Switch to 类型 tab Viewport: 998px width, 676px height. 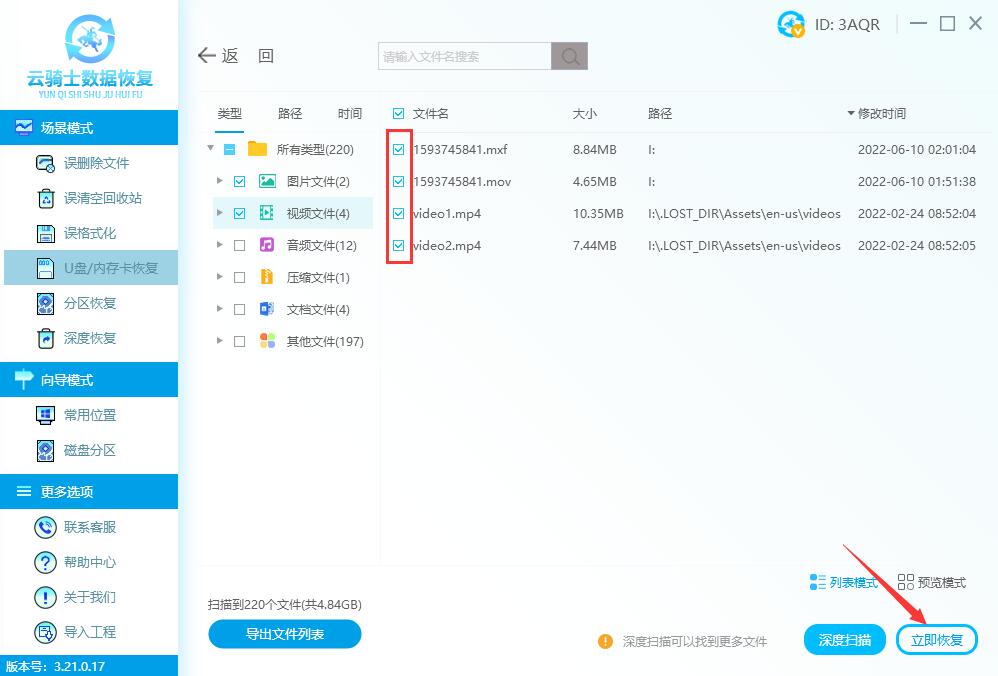pos(229,113)
